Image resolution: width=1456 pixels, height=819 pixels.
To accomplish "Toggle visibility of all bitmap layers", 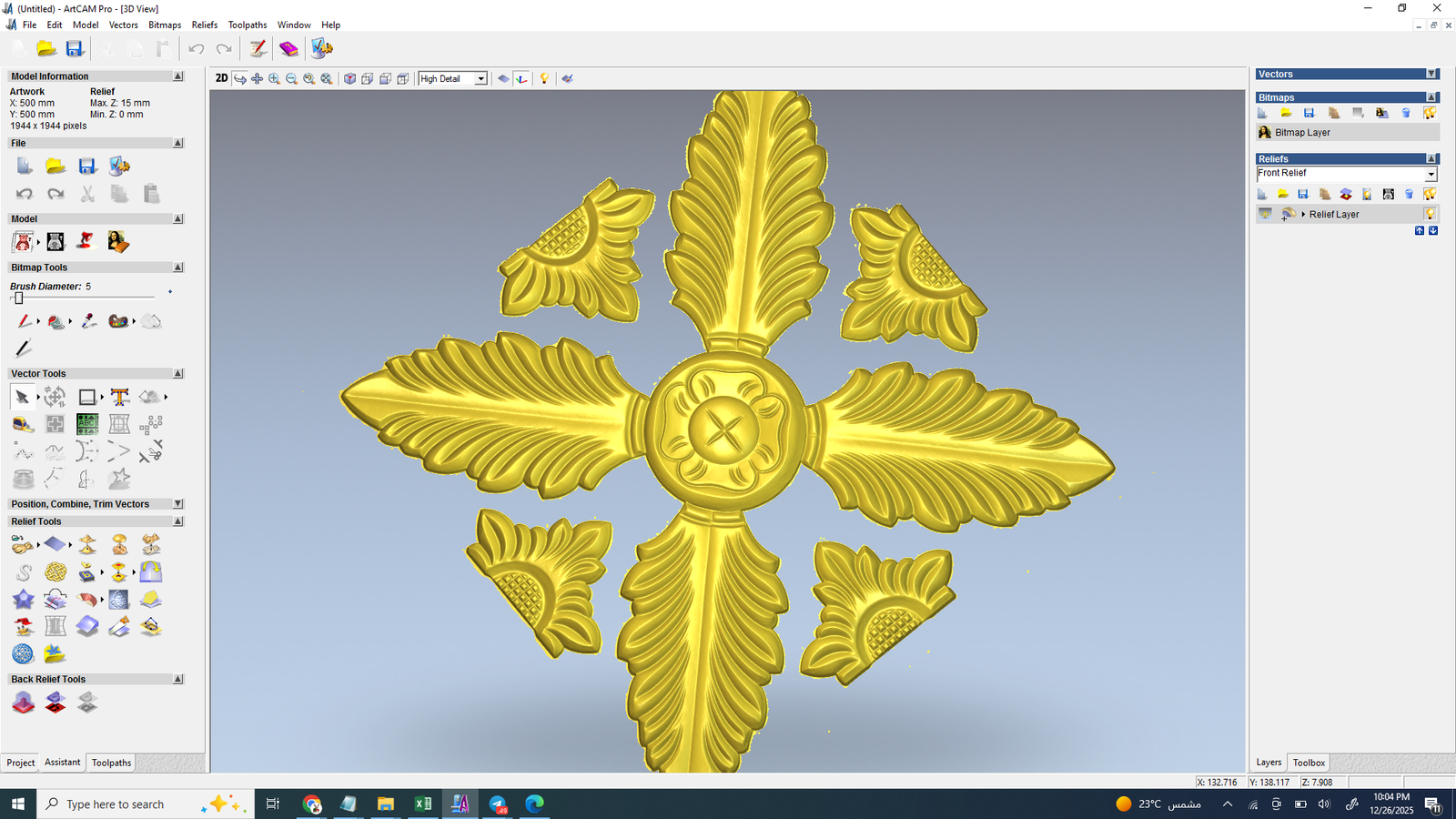I will (1430, 113).
